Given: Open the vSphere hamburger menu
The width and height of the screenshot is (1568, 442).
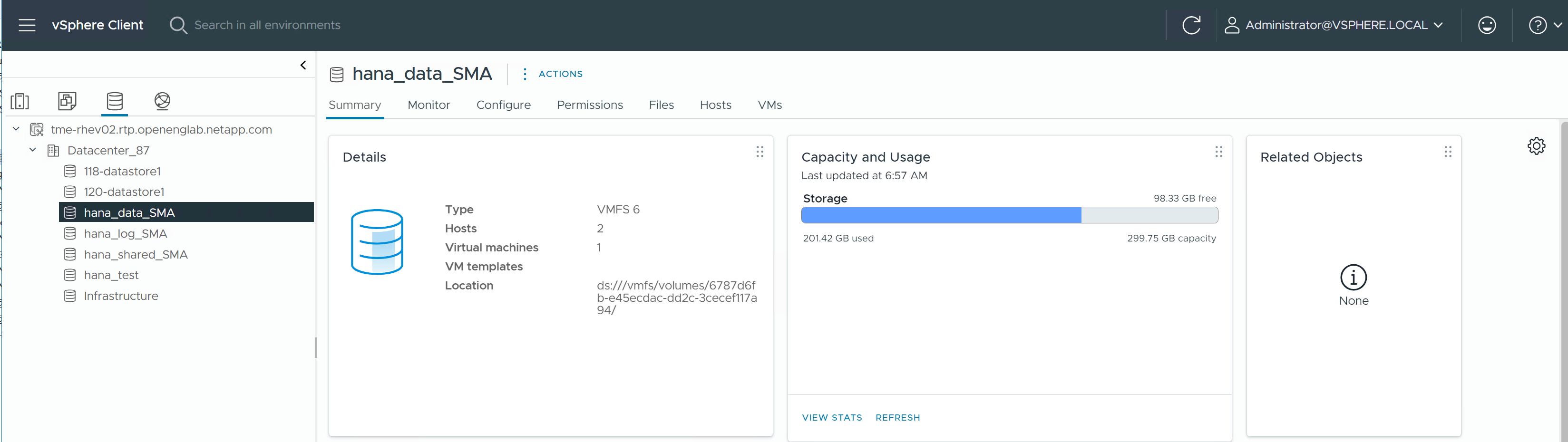Looking at the screenshot, I should pyautogui.click(x=27, y=25).
